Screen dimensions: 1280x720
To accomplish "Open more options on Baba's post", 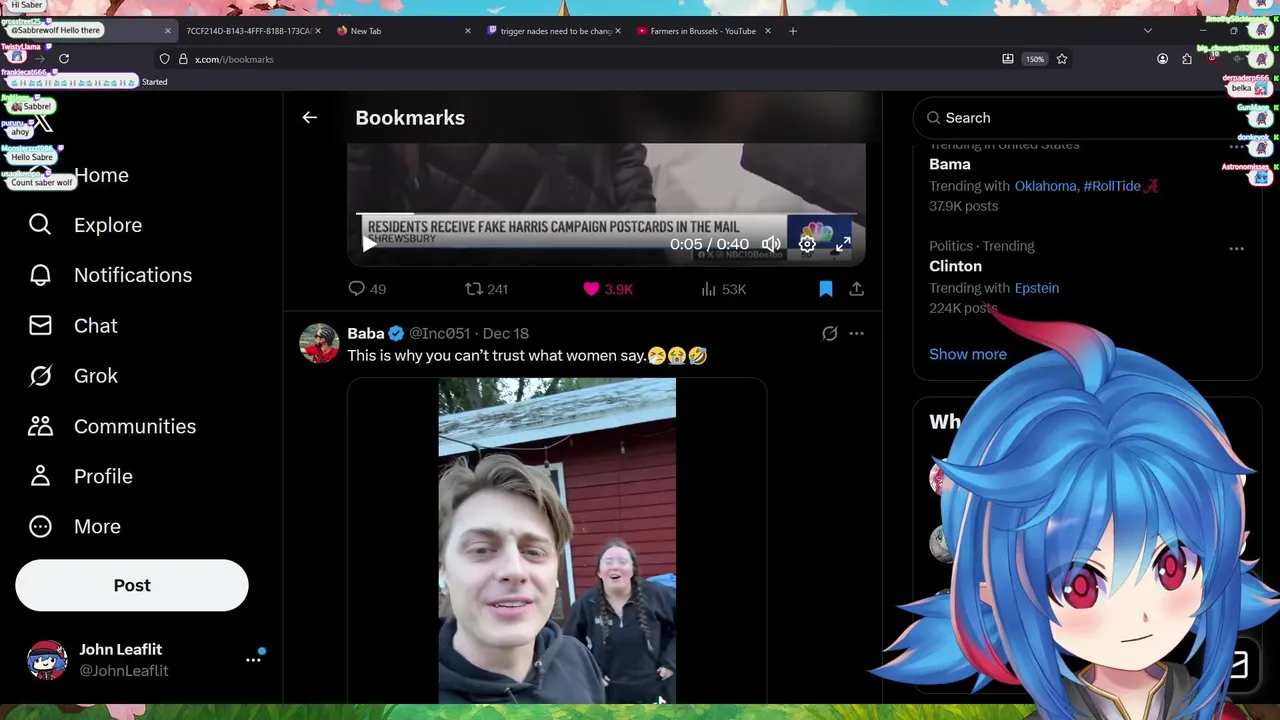I will [x=857, y=333].
